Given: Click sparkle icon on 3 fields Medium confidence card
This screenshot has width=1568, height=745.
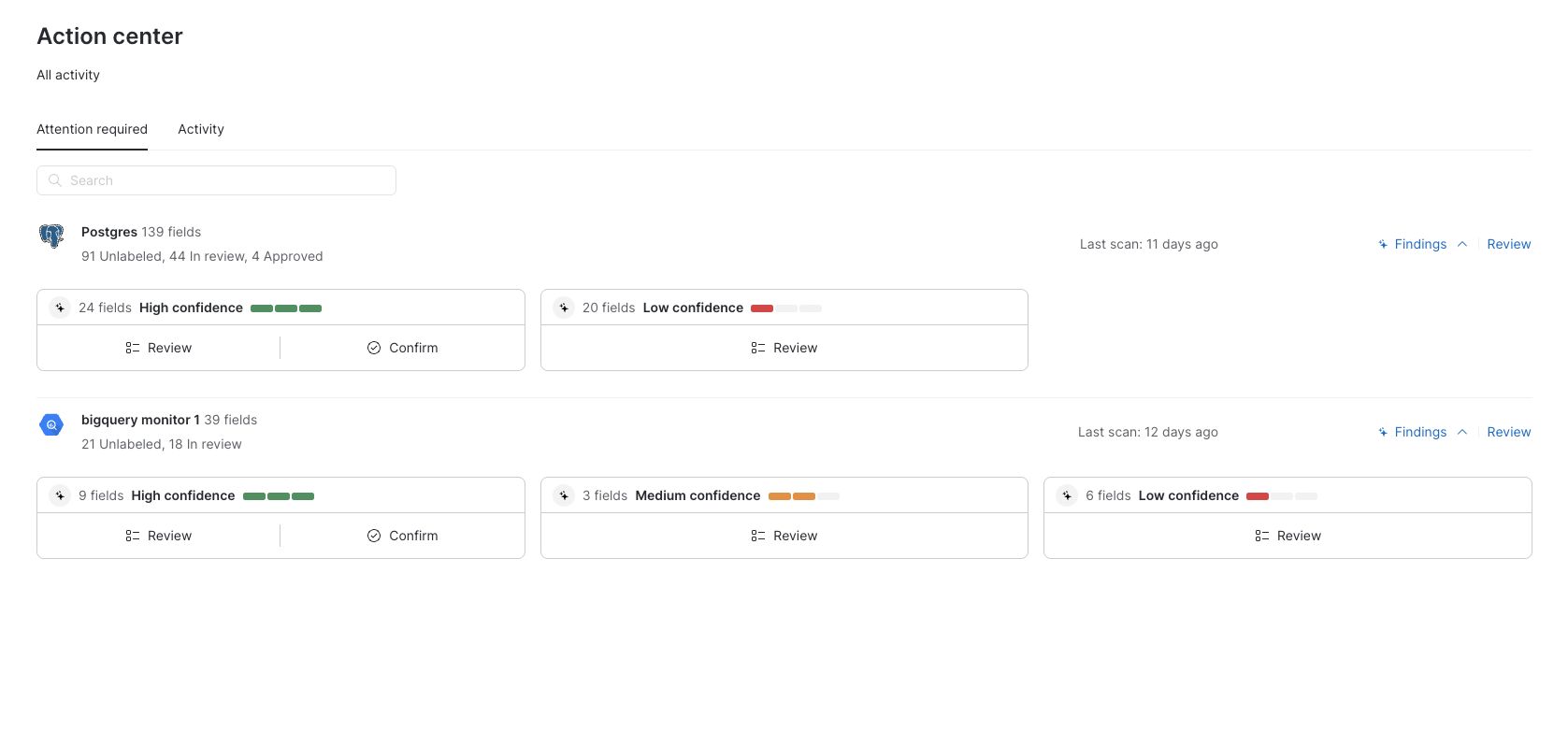Looking at the screenshot, I should coord(564,495).
